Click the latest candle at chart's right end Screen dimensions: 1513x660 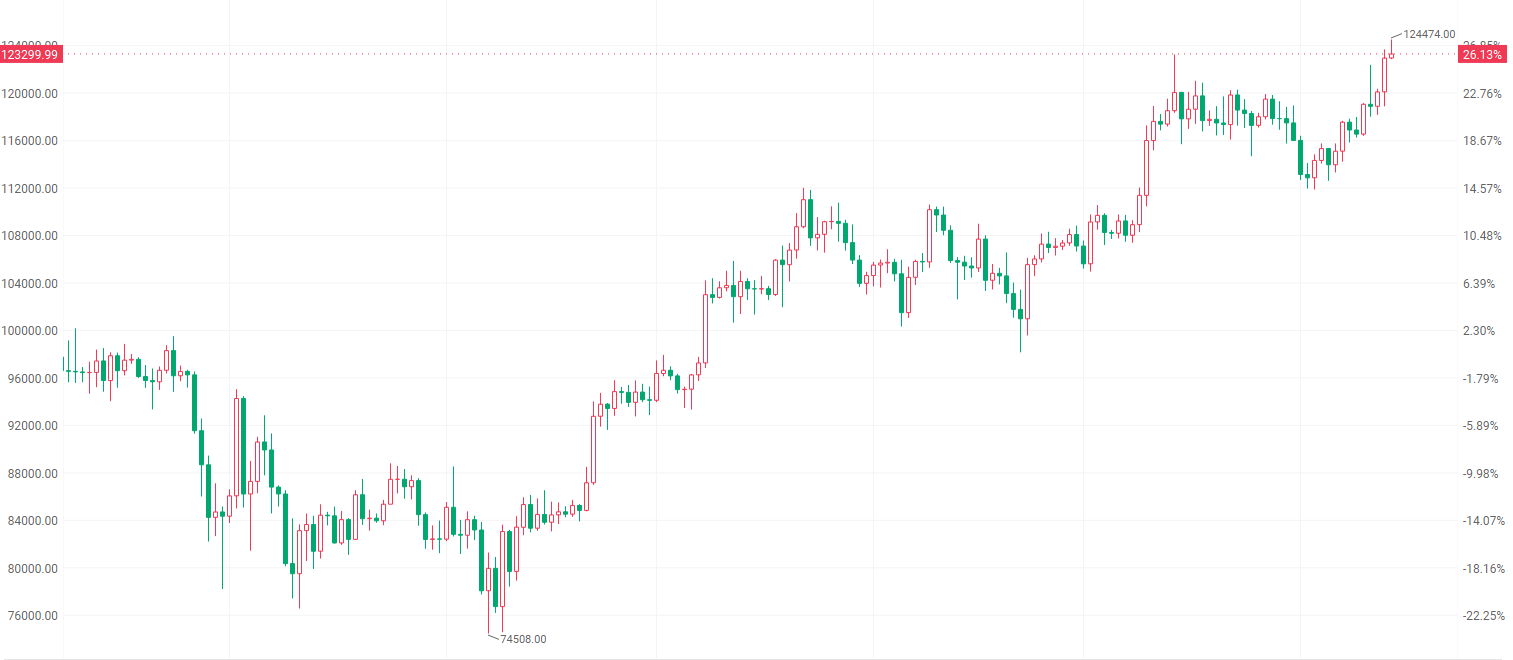coord(1391,55)
